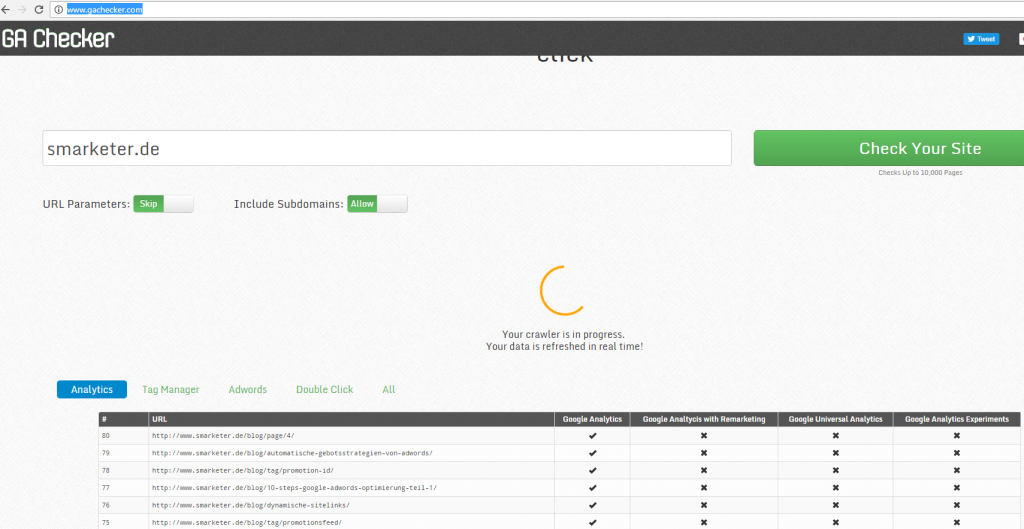The width and height of the screenshot is (1024, 529).
Task: Click the Tweet button
Action: click(981, 39)
